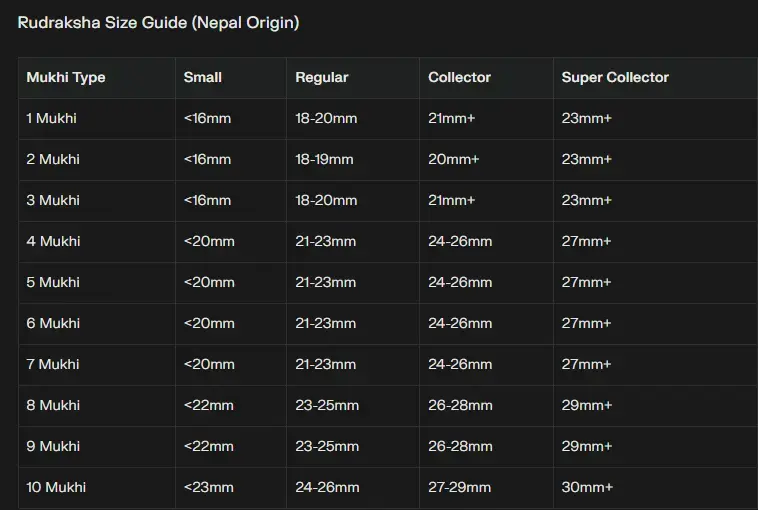Select the 5 Mukhi row label

point(53,282)
